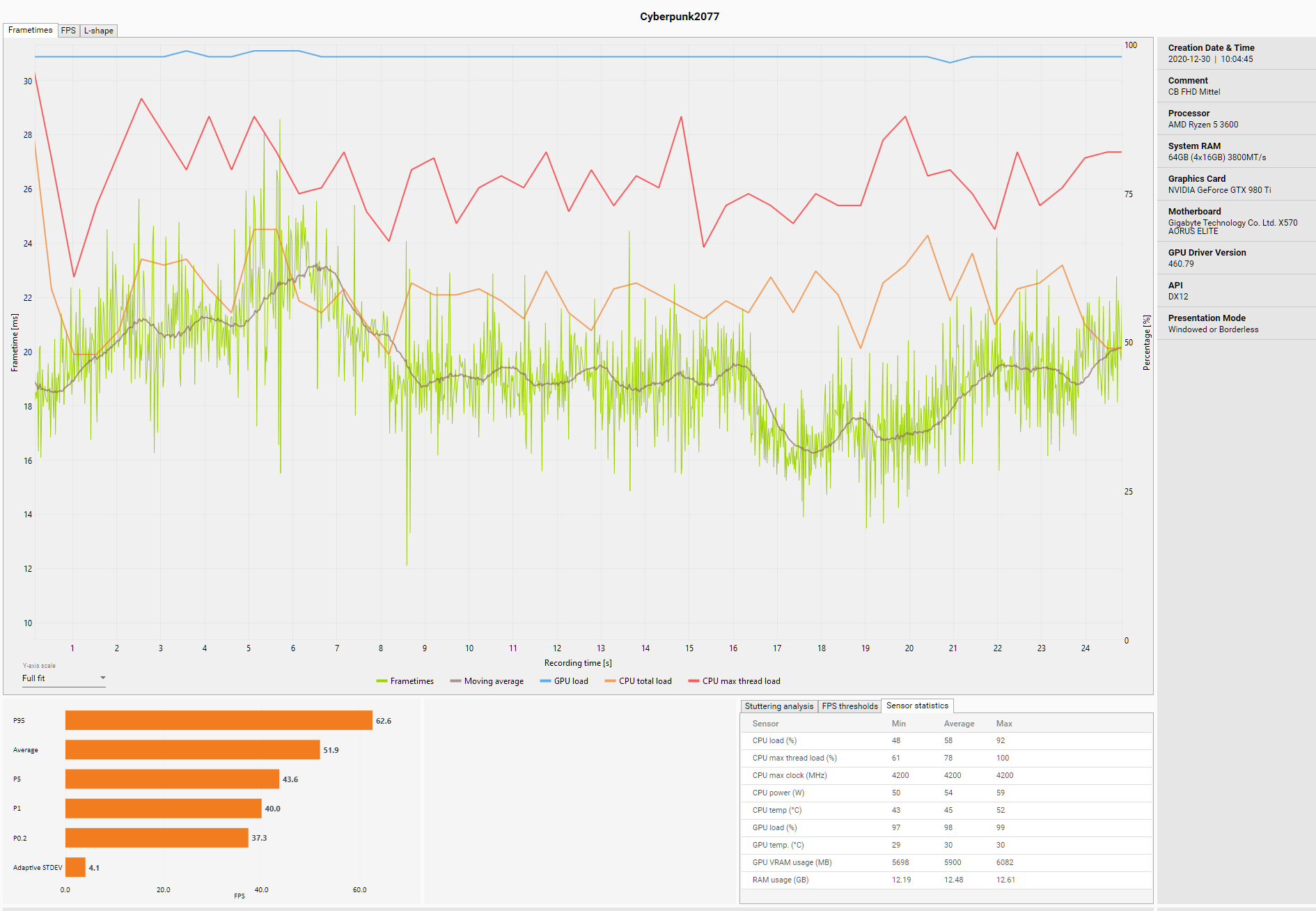The height and width of the screenshot is (911, 1316).
Task: Click the Cyberpunk2077 chart title
Action: point(680,17)
